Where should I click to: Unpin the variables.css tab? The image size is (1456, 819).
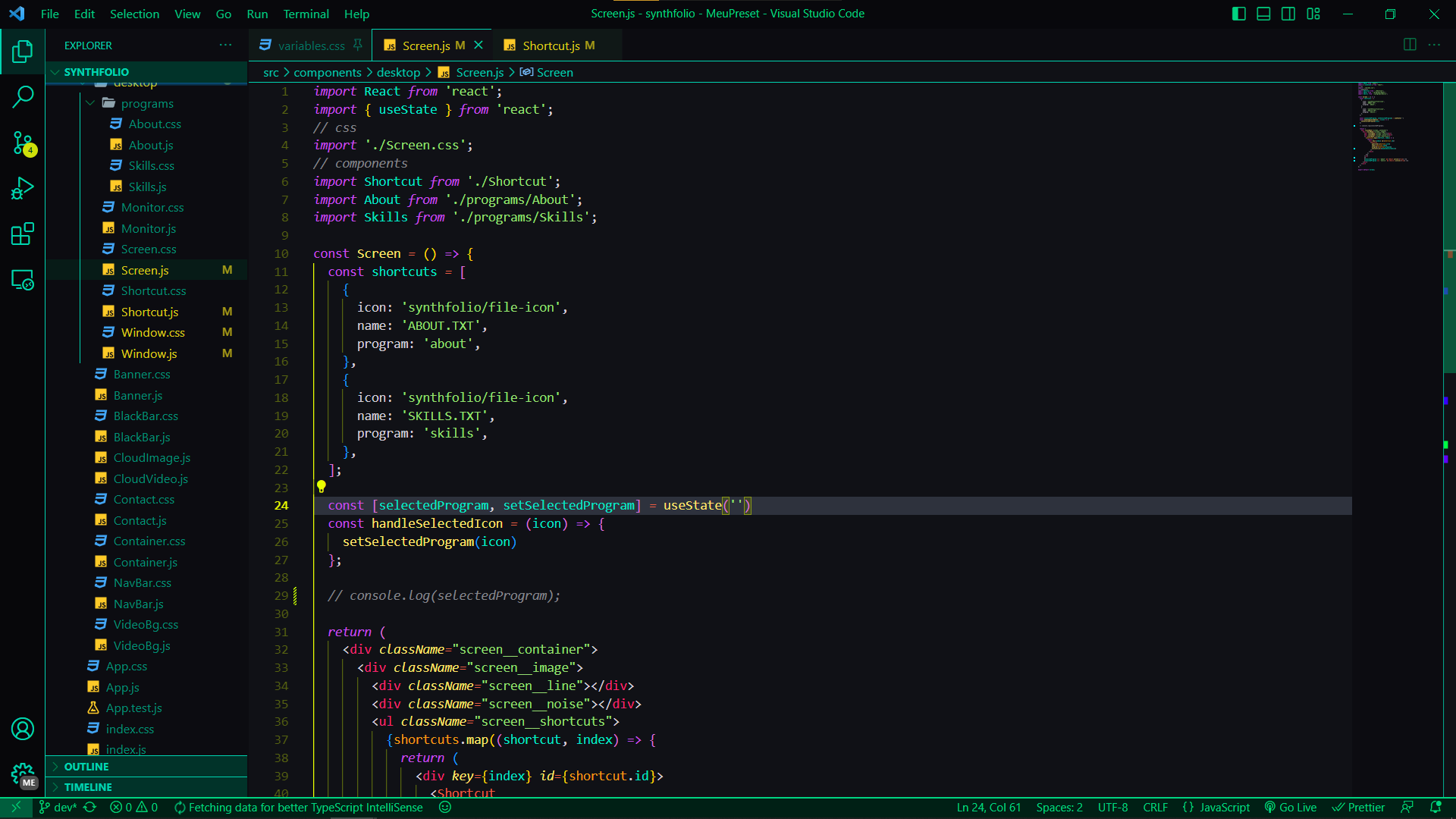(x=358, y=45)
